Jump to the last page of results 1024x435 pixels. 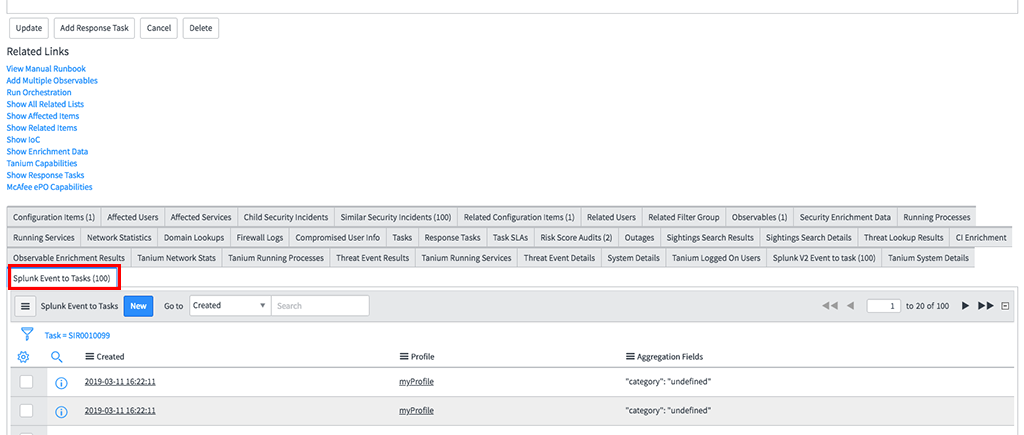(x=986, y=306)
